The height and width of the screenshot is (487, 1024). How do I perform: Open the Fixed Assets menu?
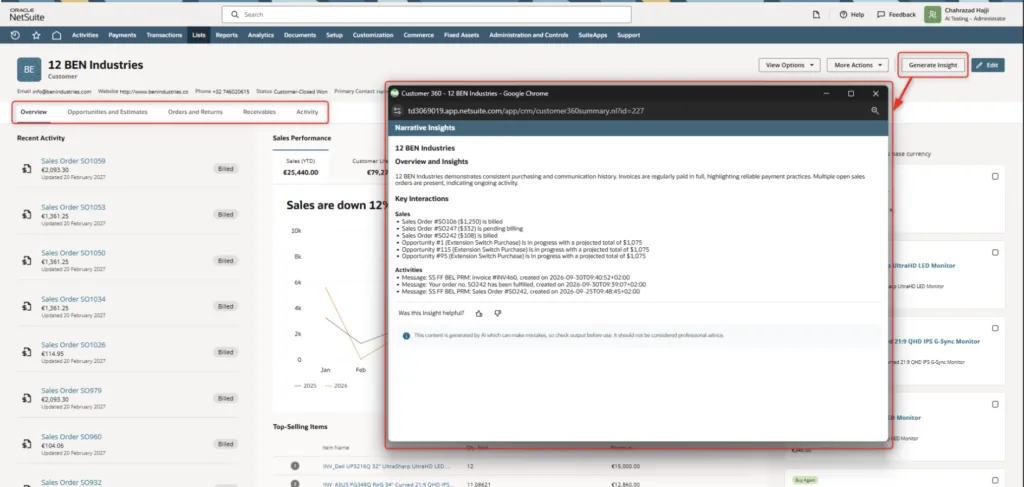pos(461,35)
